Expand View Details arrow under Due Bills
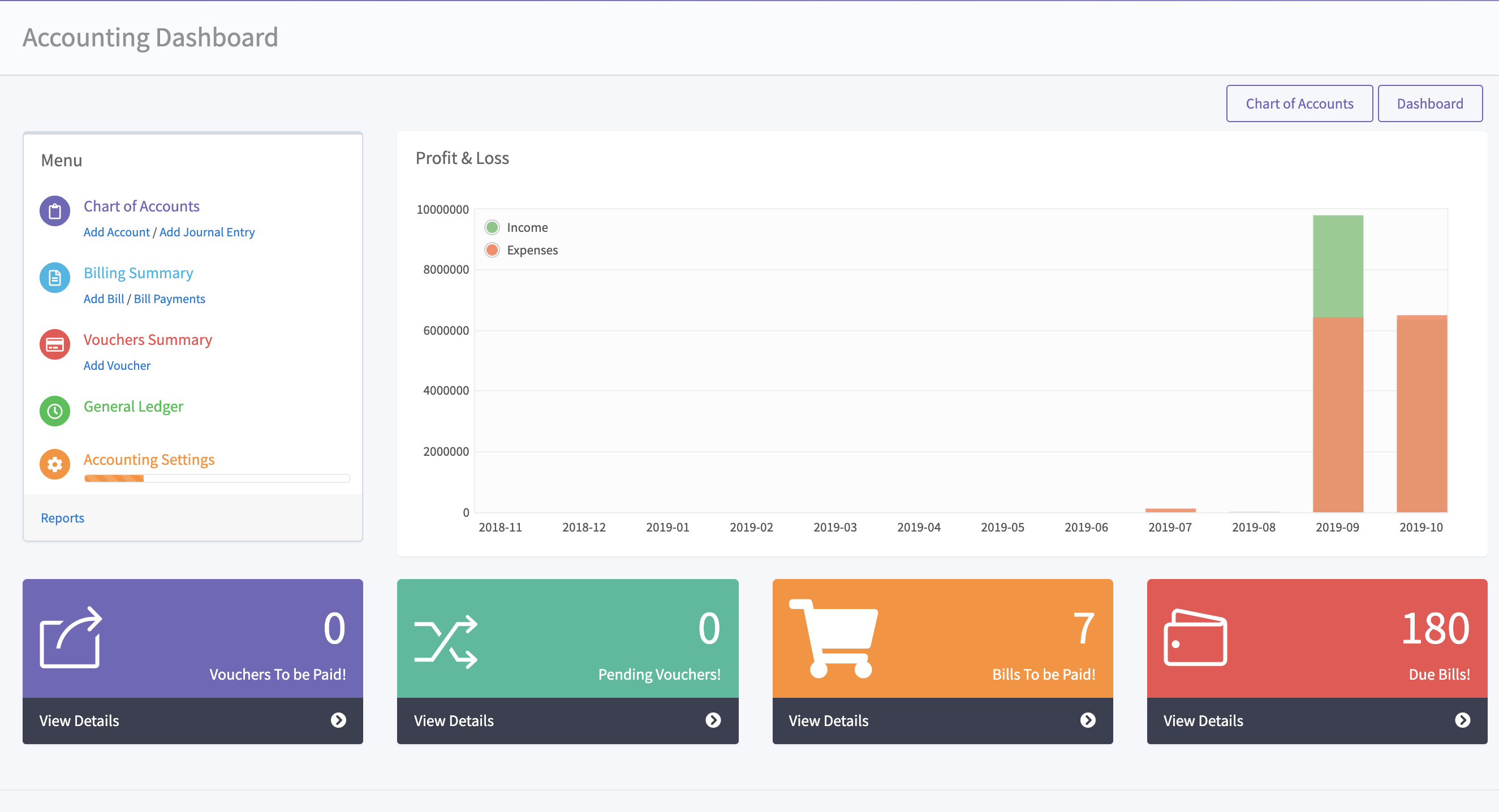The image size is (1499, 812). click(x=1462, y=720)
